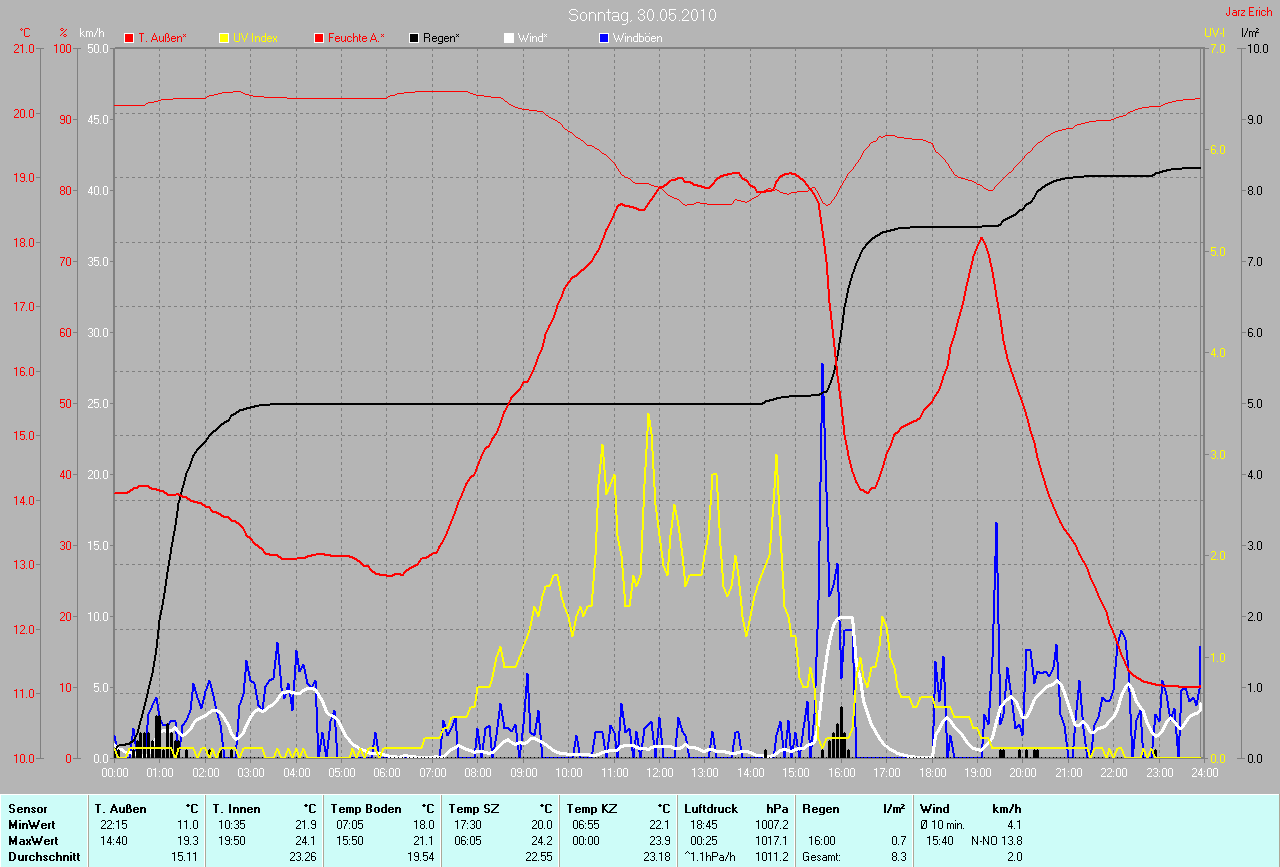Click the black Regen legend swatch
Screen dimensions: 1280x867
click(414, 38)
